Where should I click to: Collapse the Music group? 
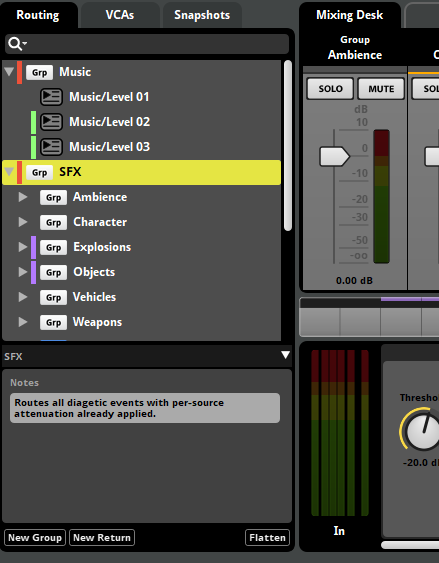pos(9,71)
